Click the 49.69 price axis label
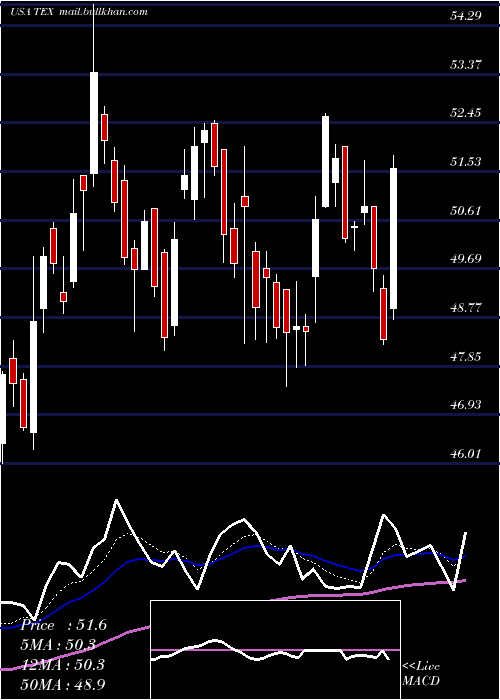 [x=465, y=258]
